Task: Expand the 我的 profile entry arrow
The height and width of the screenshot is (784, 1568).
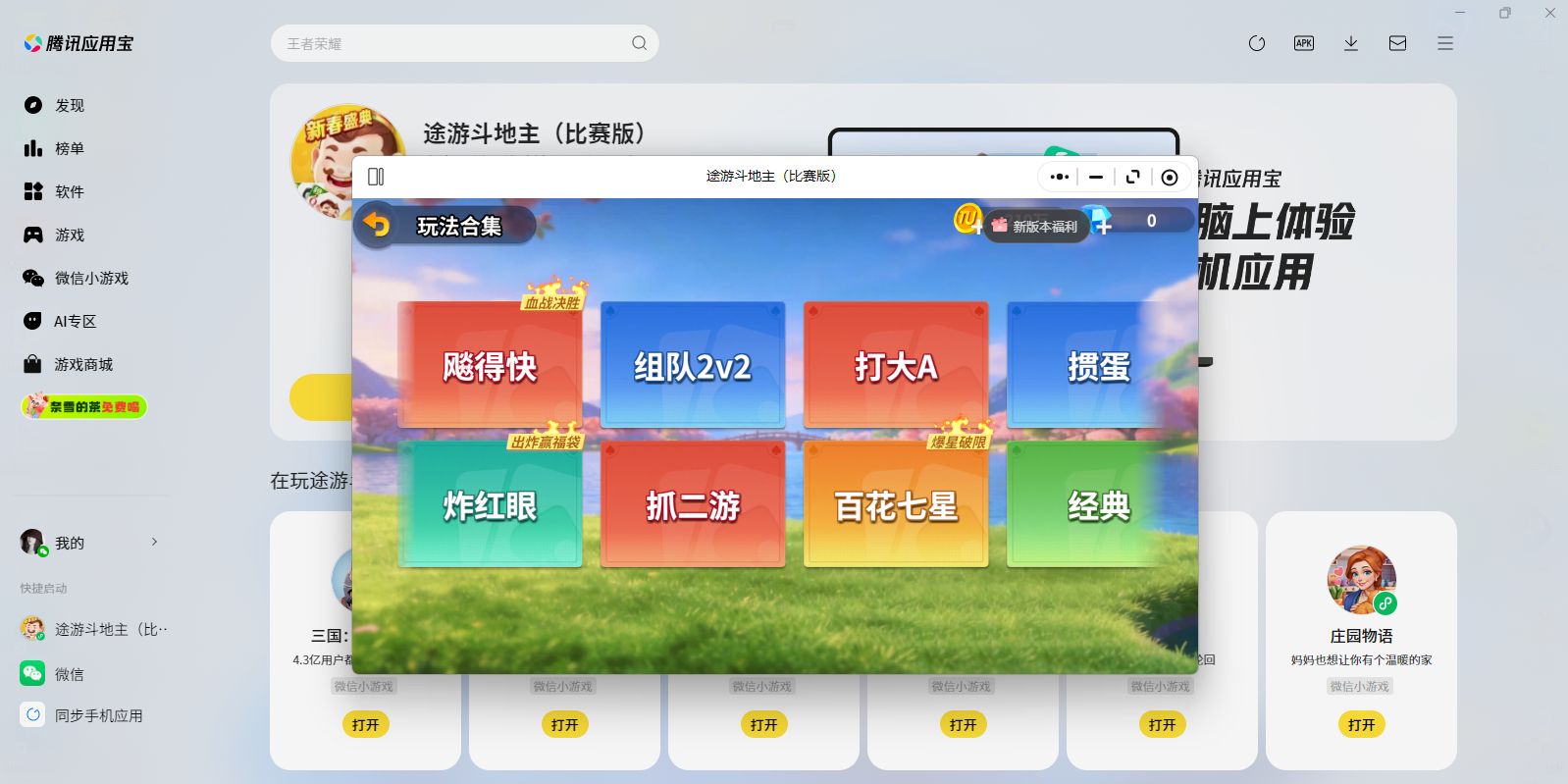Action: coord(154,542)
